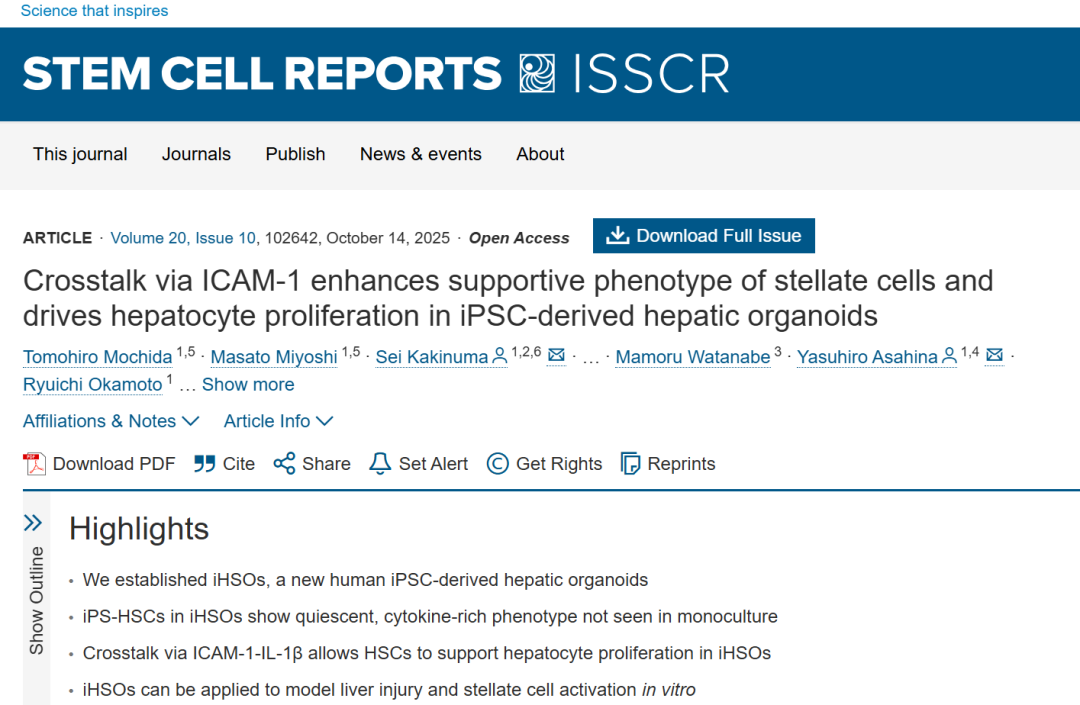Expand the Show Outline sidebar arrow
The height and width of the screenshot is (705, 1080).
[x=33, y=523]
